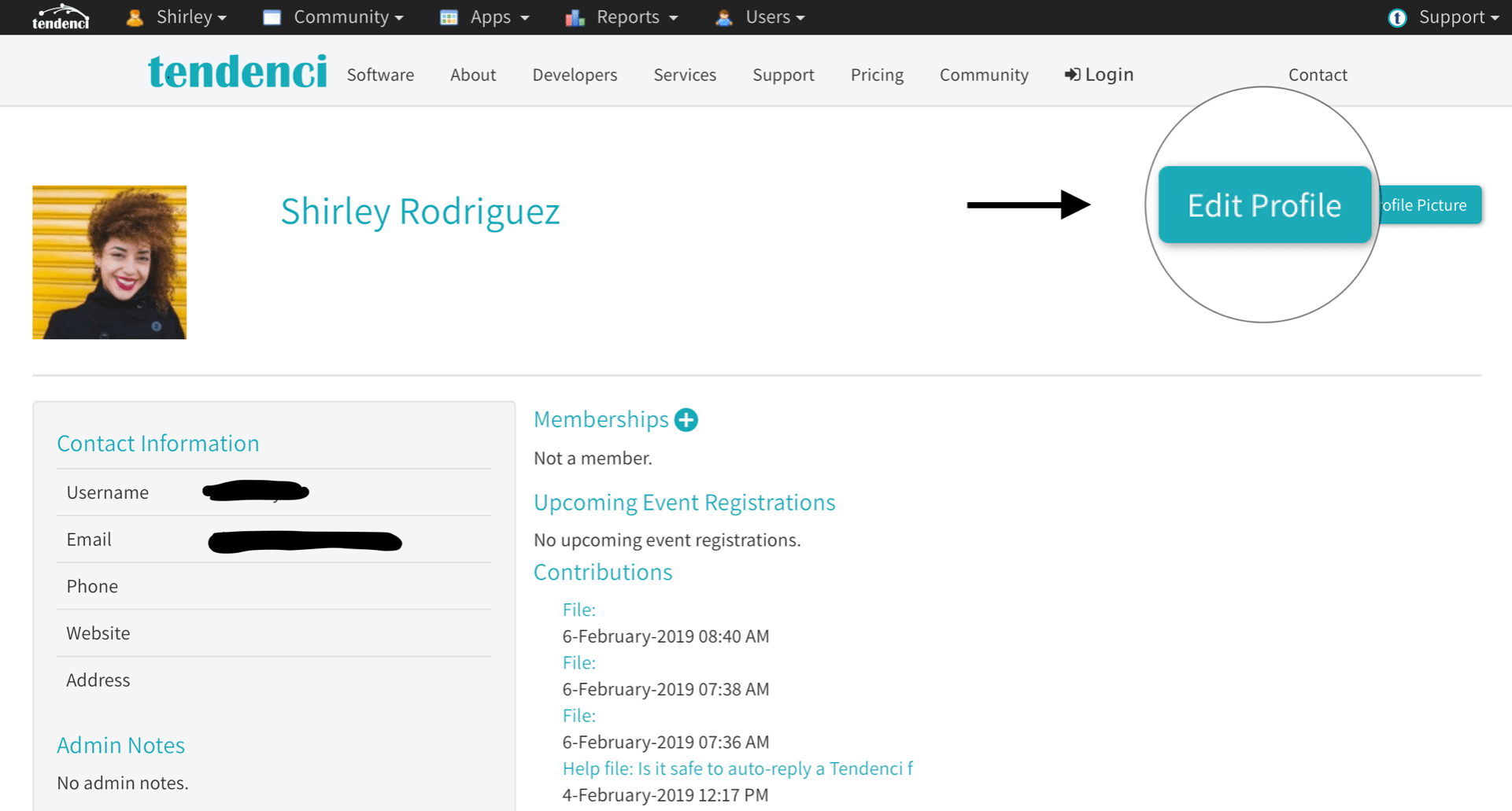Expand the Users dropdown menu

[x=775, y=17]
